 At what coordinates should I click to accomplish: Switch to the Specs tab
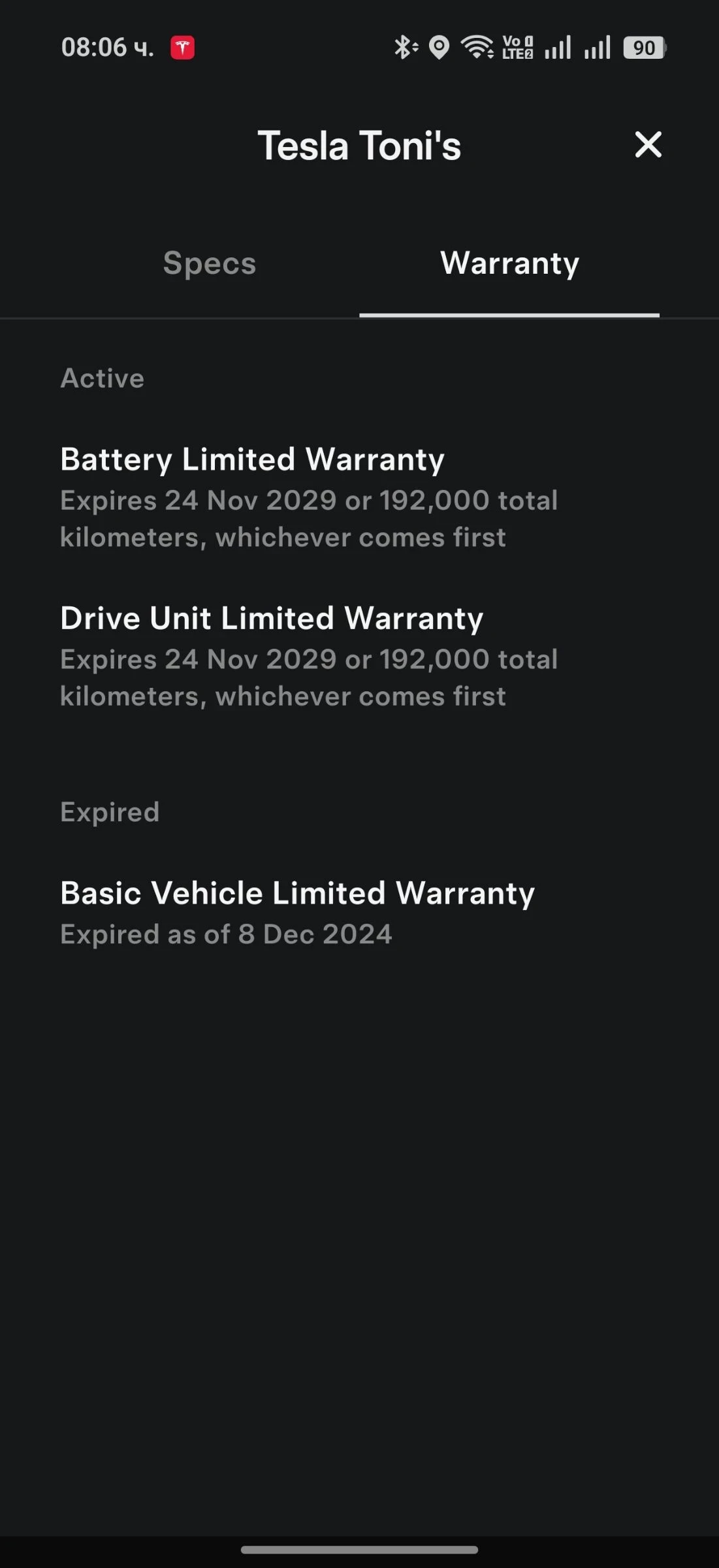209,263
